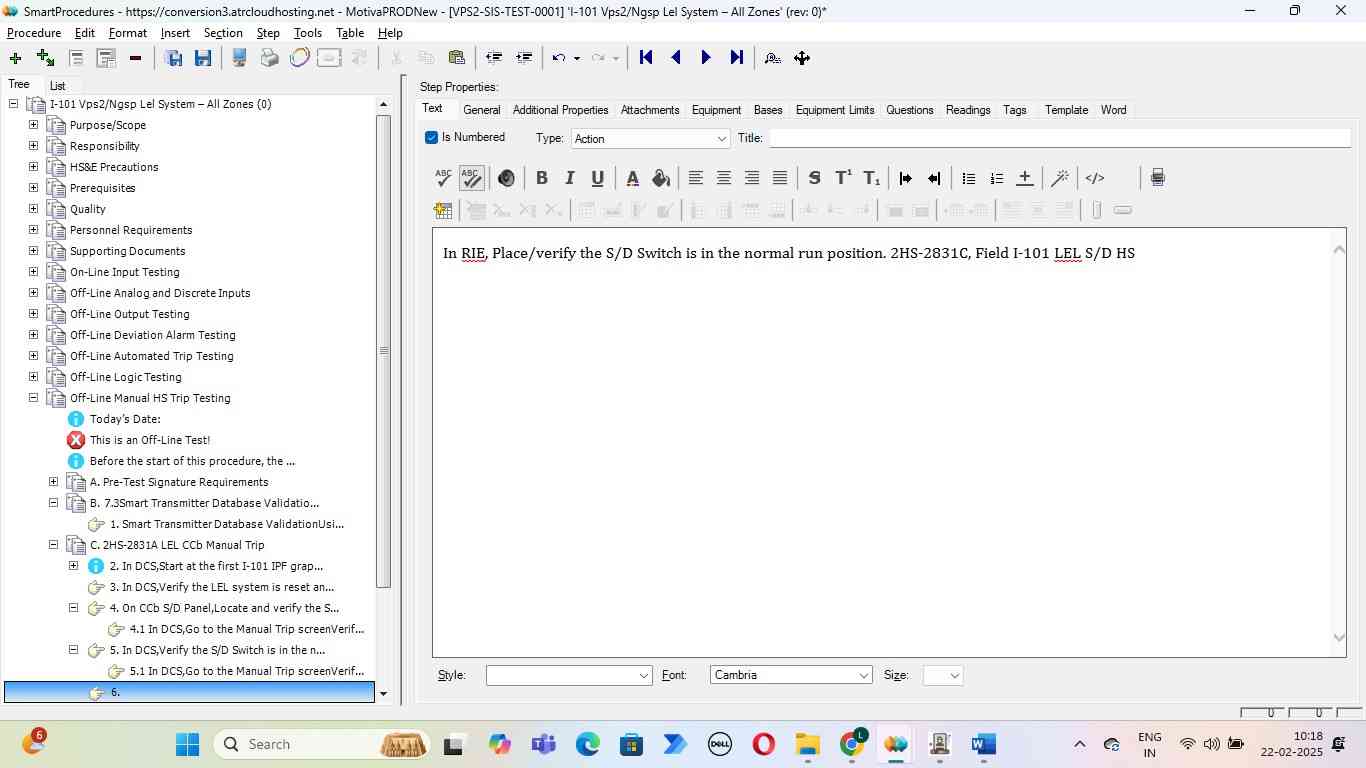Click the paint bucket highlight color icon

[x=660, y=178]
